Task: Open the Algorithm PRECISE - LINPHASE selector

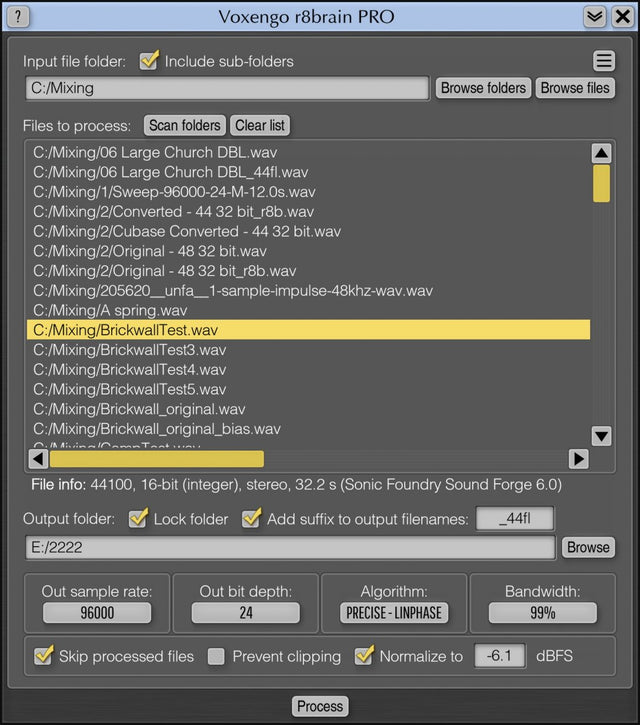Action: coord(393,613)
